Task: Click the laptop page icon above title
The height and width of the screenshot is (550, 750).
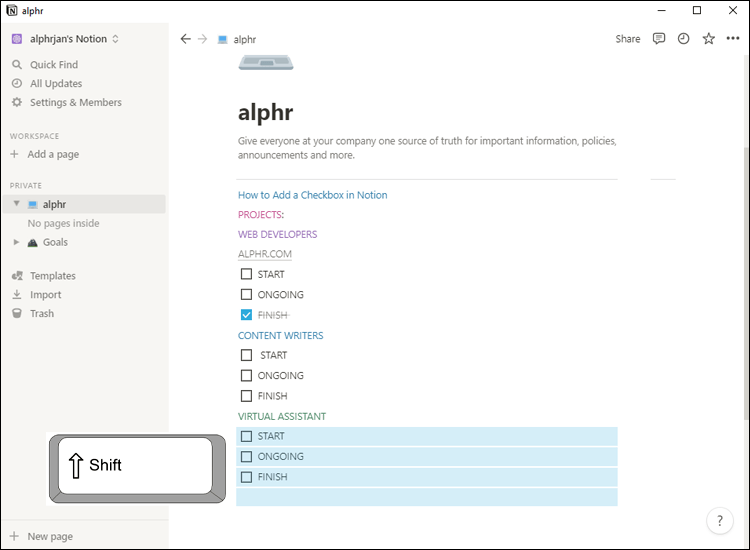Action: tap(266, 63)
